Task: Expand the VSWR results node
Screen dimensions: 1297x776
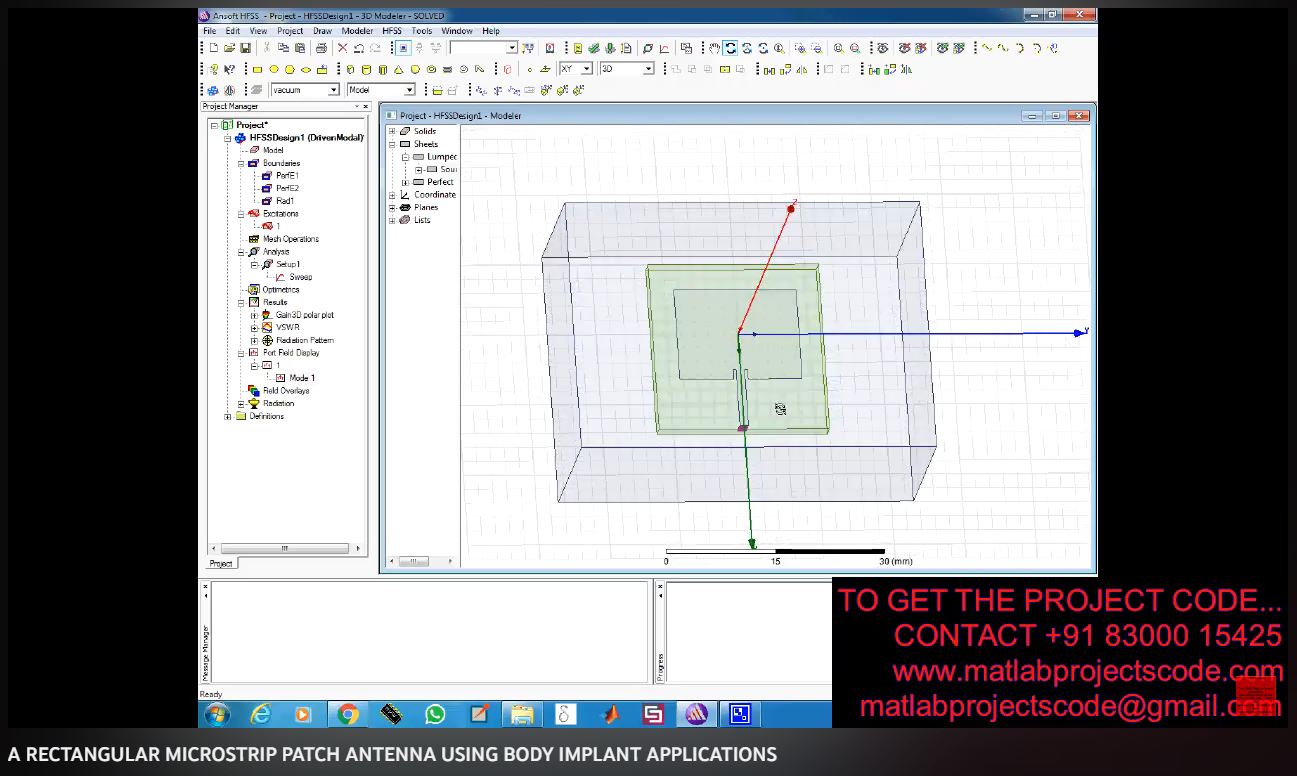Action: (254, 327)
